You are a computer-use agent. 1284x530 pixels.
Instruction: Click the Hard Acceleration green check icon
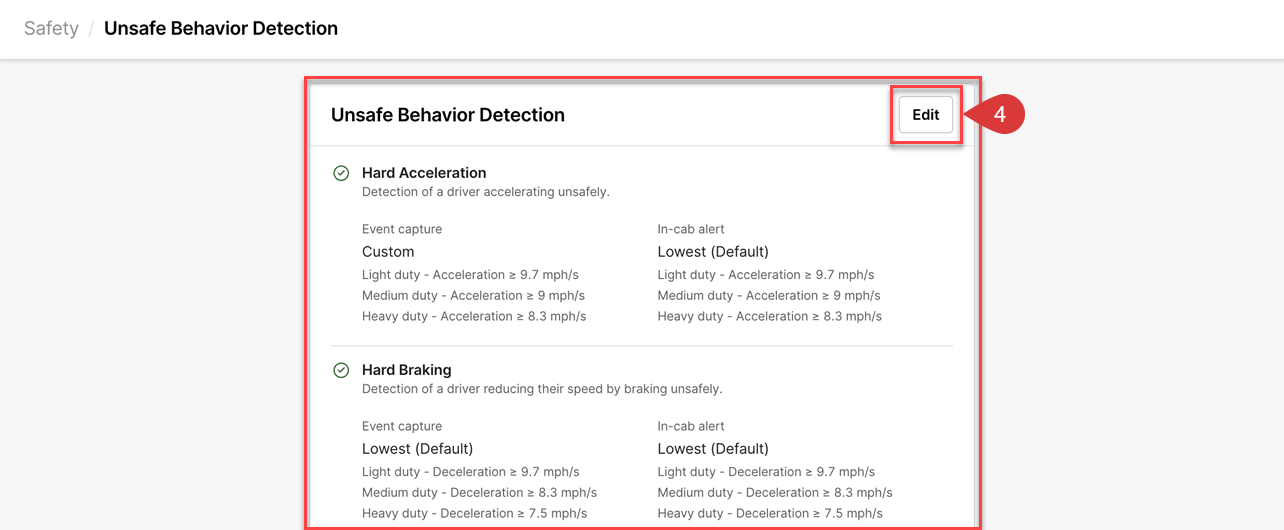[341, 173]
